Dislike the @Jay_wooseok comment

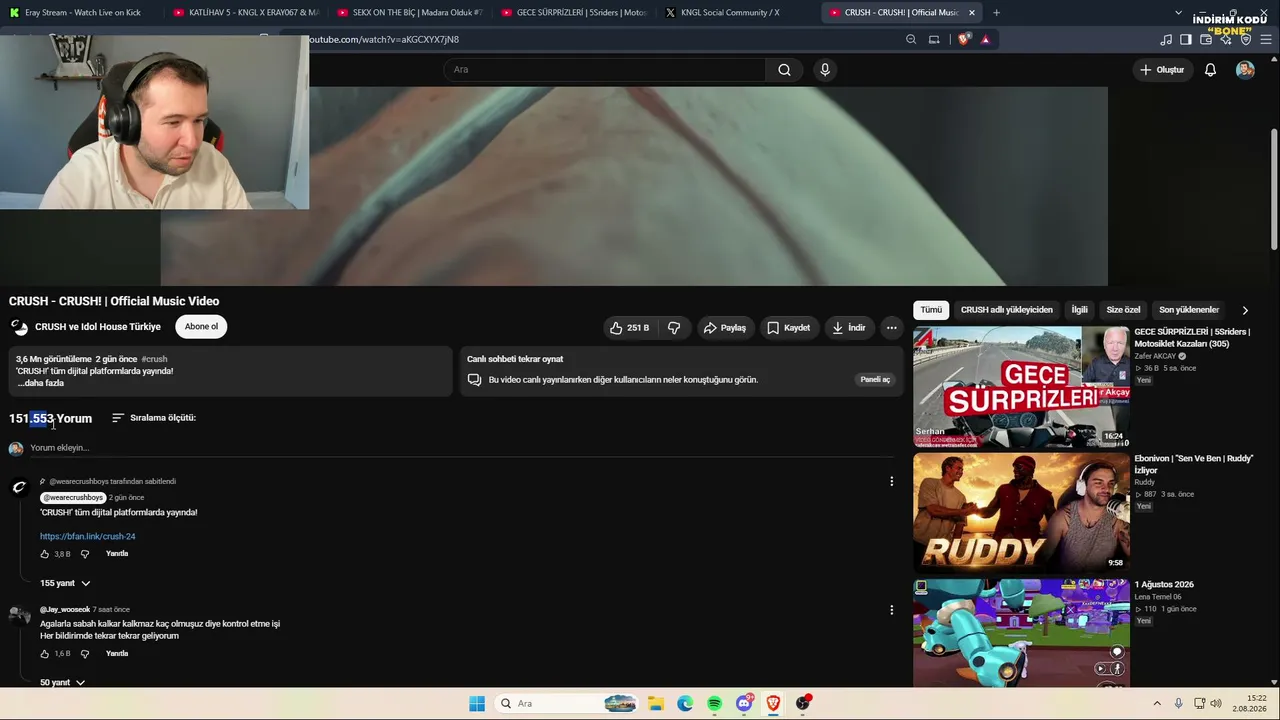85,654
